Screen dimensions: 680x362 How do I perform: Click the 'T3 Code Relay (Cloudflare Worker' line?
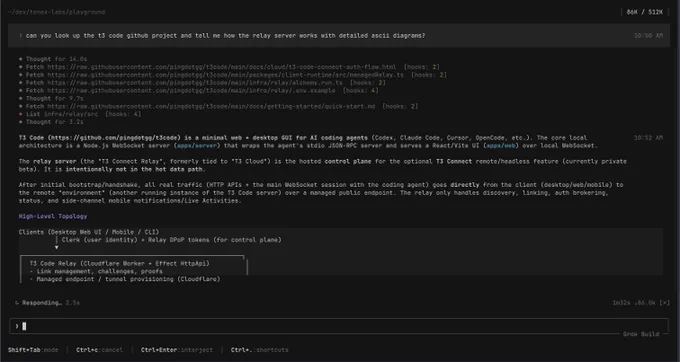click(120, 264)
